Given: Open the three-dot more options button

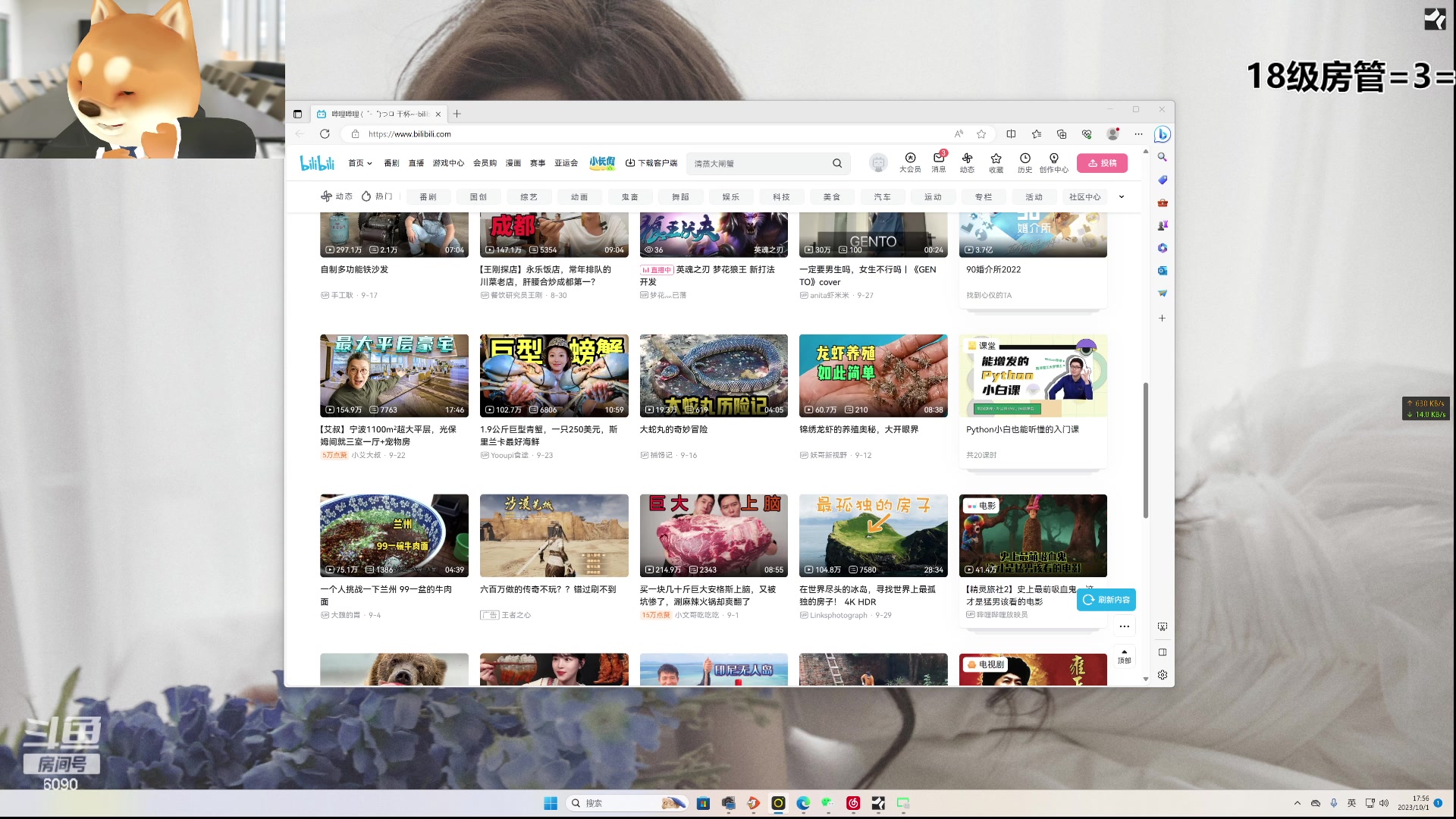Looking at the screenshot, I should click(1125, 626).
